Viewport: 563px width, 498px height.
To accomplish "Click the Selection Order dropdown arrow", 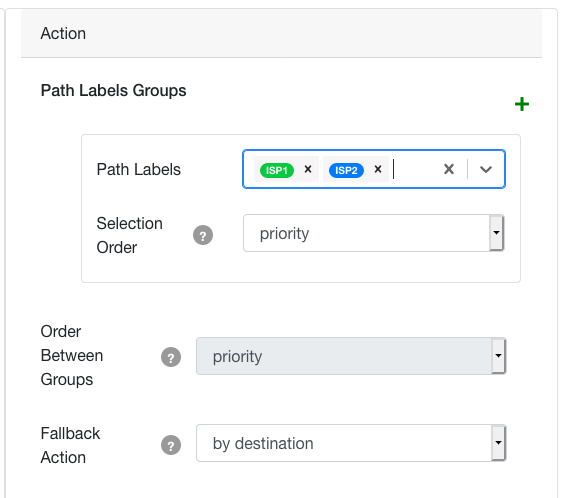I will (497, 233).
